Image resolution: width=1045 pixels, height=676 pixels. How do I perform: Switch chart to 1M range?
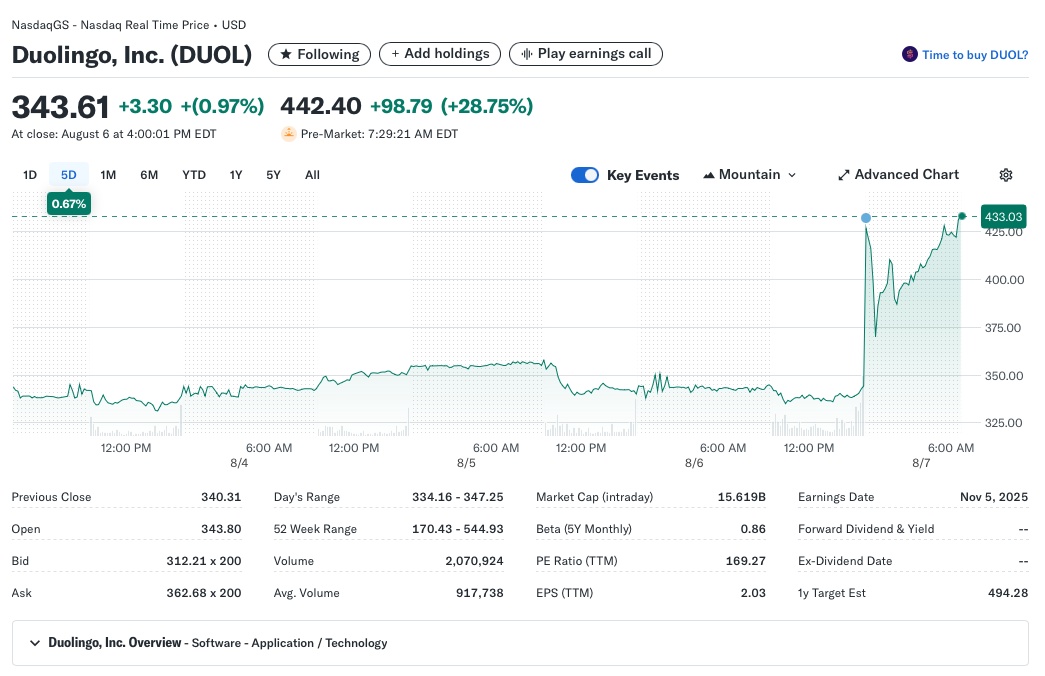click(x=108, y=175)
